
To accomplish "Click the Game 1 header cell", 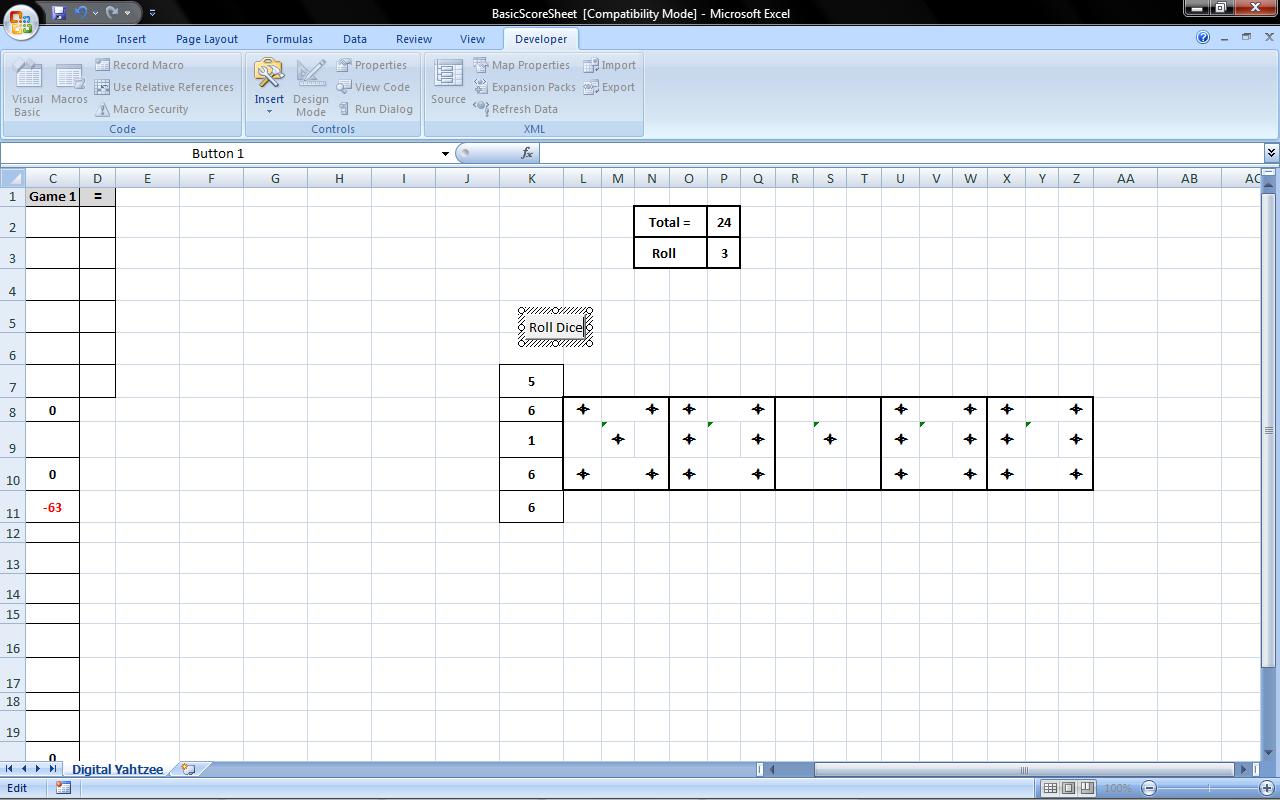I will [x=52, y=196].
